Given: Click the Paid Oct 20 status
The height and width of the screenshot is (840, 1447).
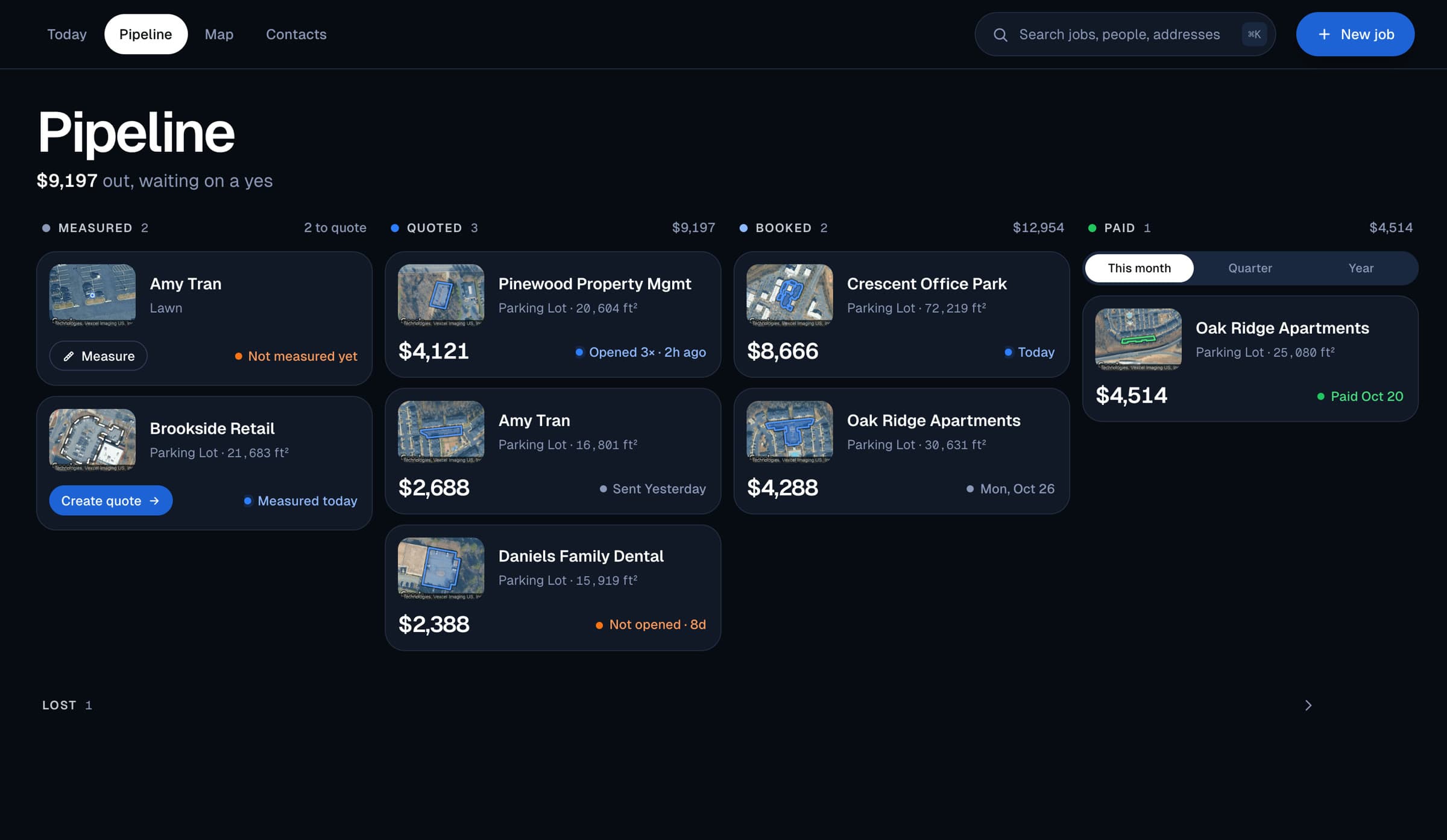Looking at the screenshot, I should [x=1360, y=396].
